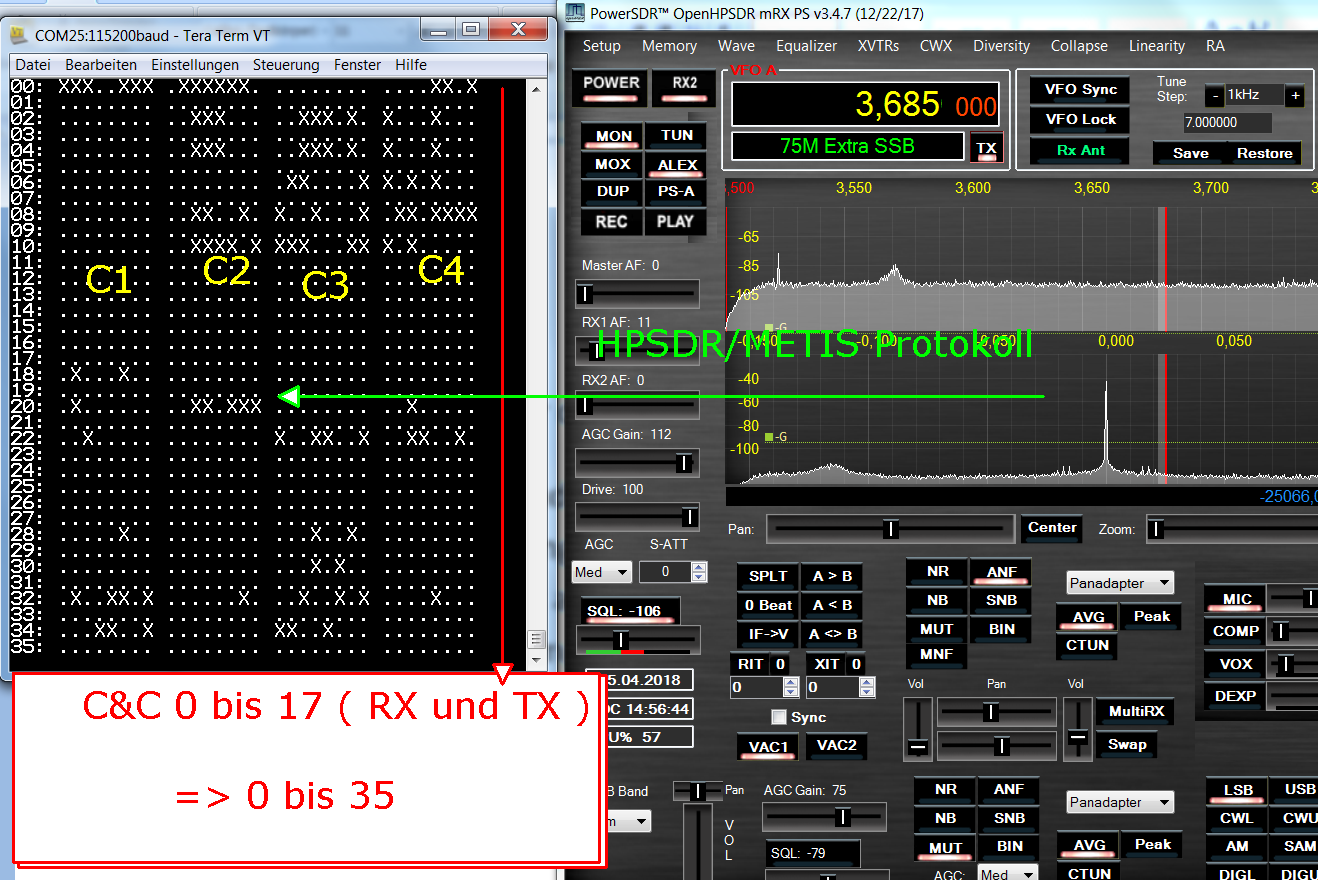Increase tune step with plus button
Image resolution: width=1318 pixels, height=880 pixels.
click(x=1294, y=96)
